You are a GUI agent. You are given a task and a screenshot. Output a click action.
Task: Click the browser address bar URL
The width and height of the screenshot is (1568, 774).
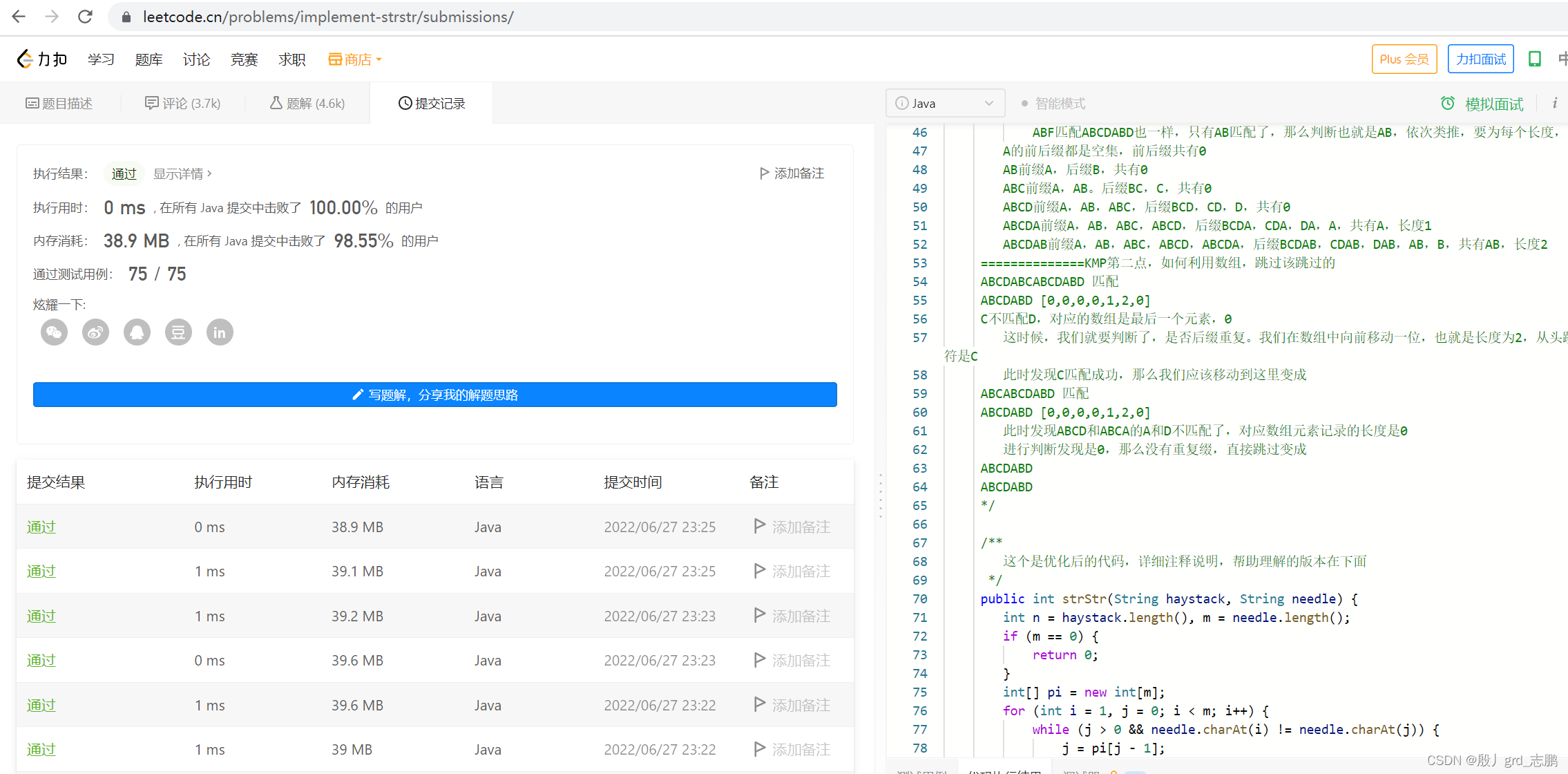[x=328, y=17]
